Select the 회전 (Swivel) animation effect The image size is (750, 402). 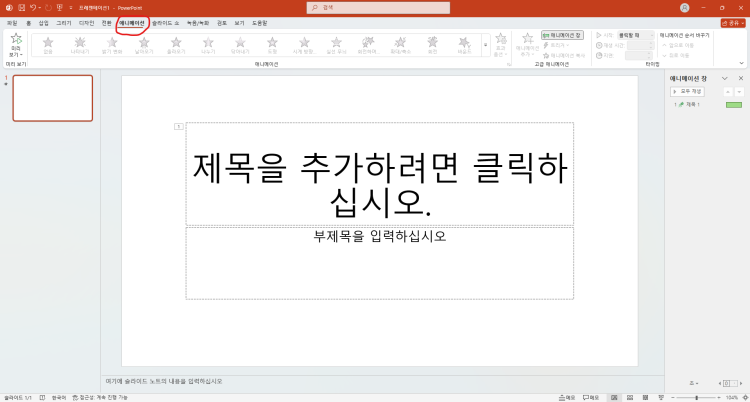[x=432, y=45]
